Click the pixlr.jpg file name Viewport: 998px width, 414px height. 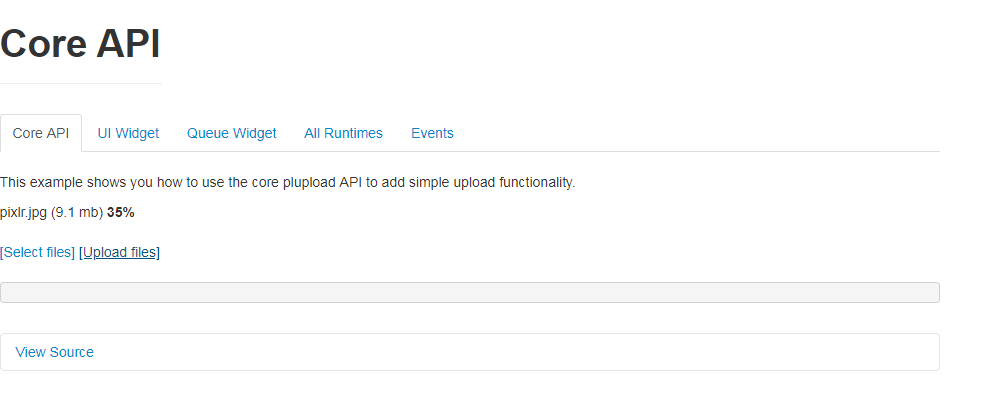(x=24, y=213)
